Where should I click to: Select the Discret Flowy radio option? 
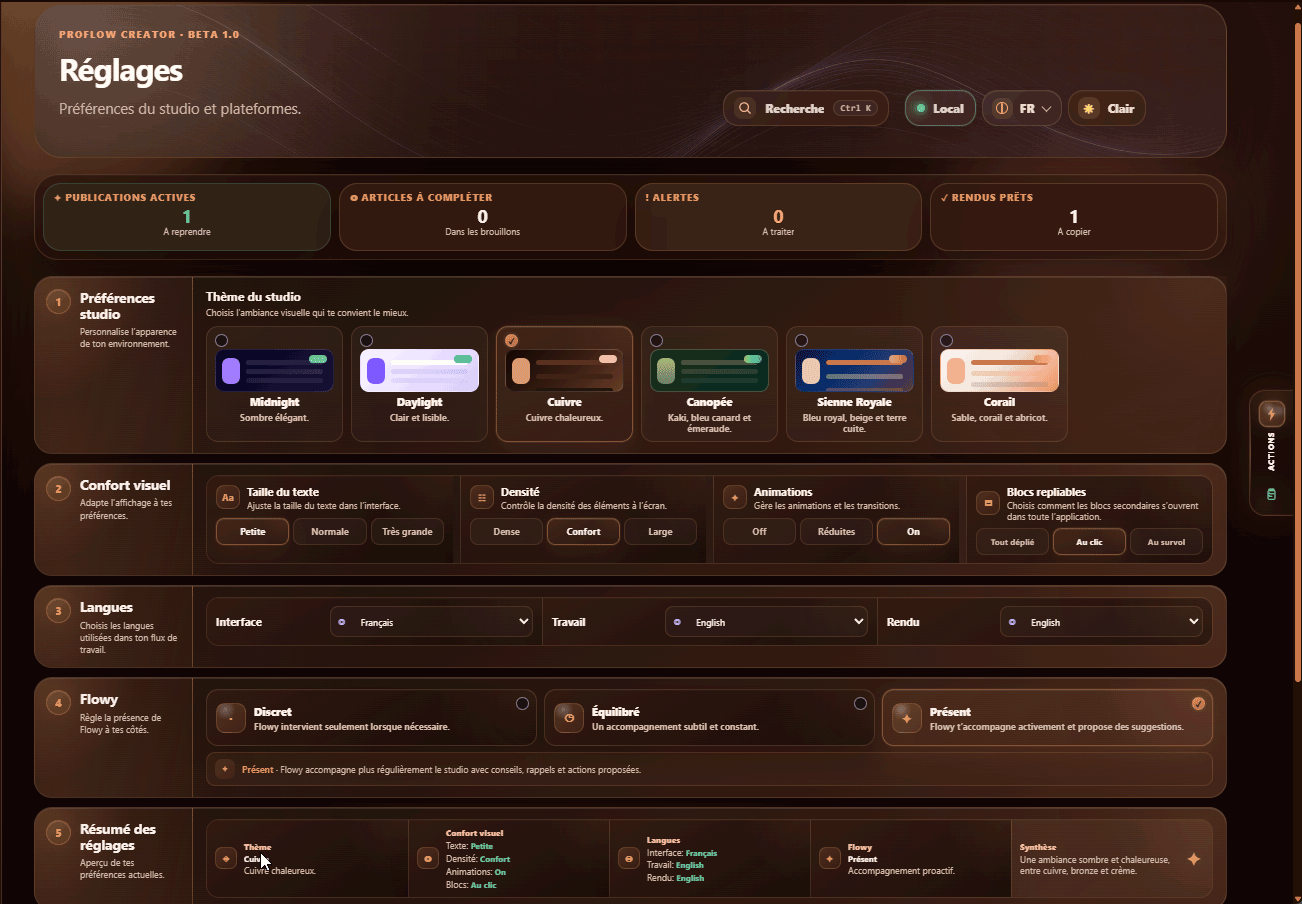click(x=522, y=704)
